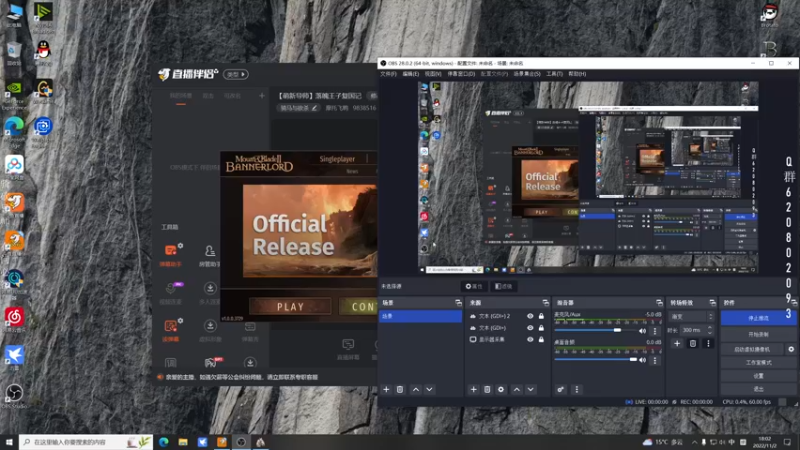Open the audio mixer bottom three-dot menu

point(577,389)
